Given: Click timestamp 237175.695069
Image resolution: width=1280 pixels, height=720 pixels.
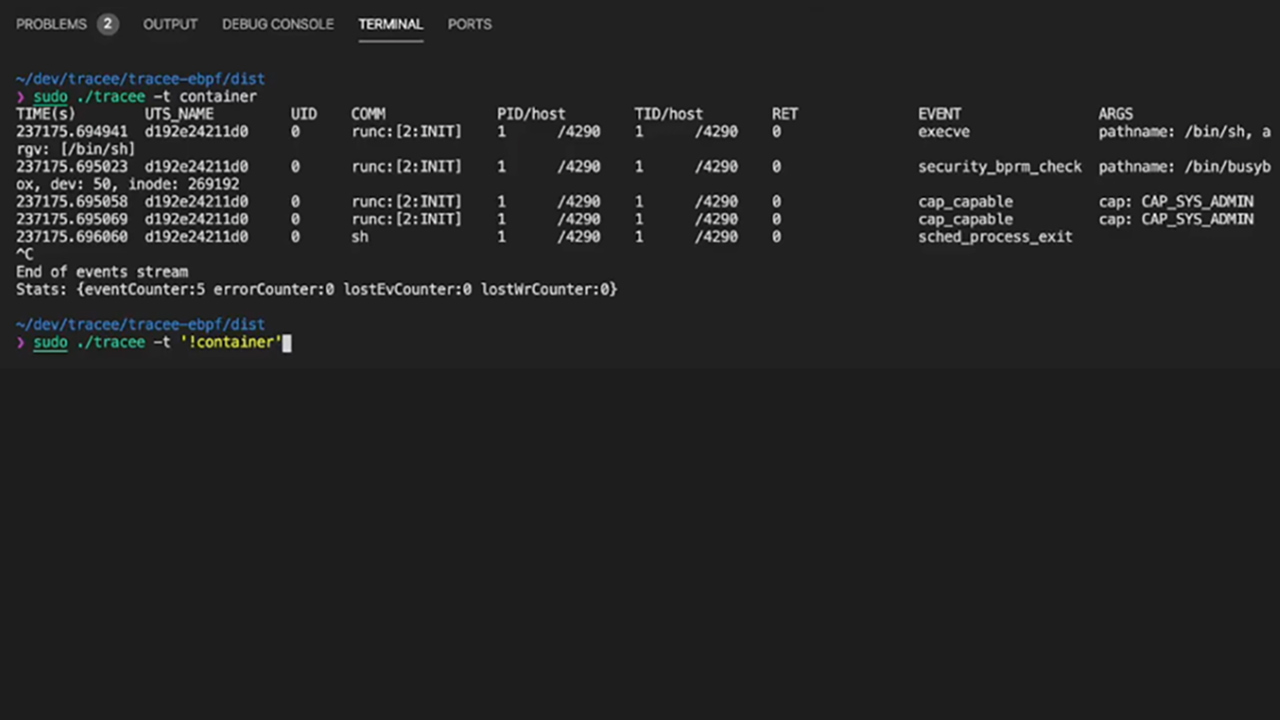Looking at the screenshot, I should 72,219.
